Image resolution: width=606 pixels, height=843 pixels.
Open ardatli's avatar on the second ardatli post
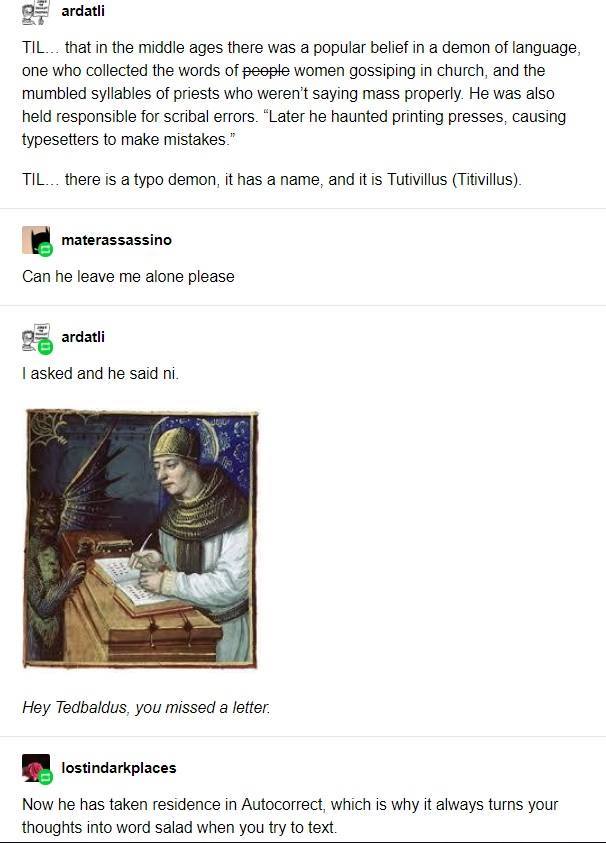pyautogui.click(x=35, y=337)
